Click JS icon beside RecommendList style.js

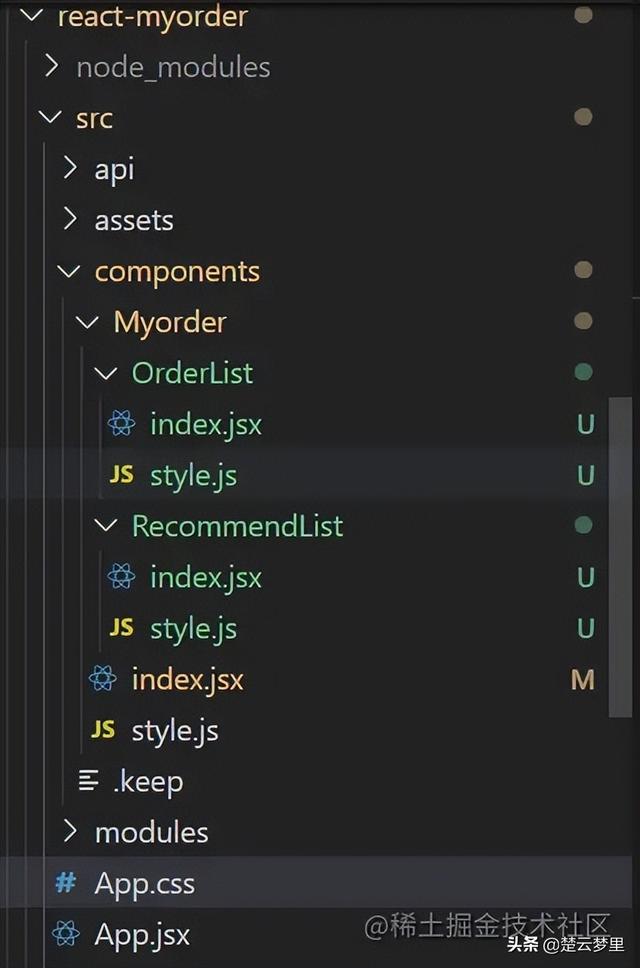(x=121, y=628)
